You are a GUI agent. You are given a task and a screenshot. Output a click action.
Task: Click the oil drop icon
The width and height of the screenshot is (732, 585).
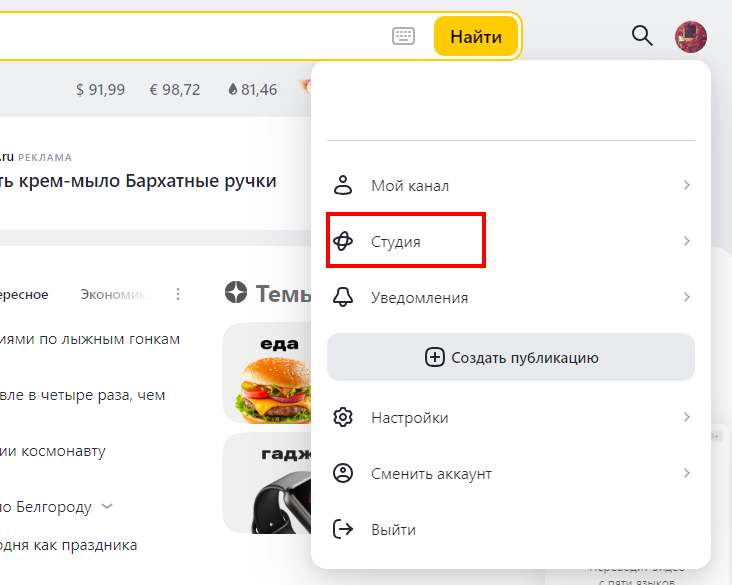coord(232,89)
